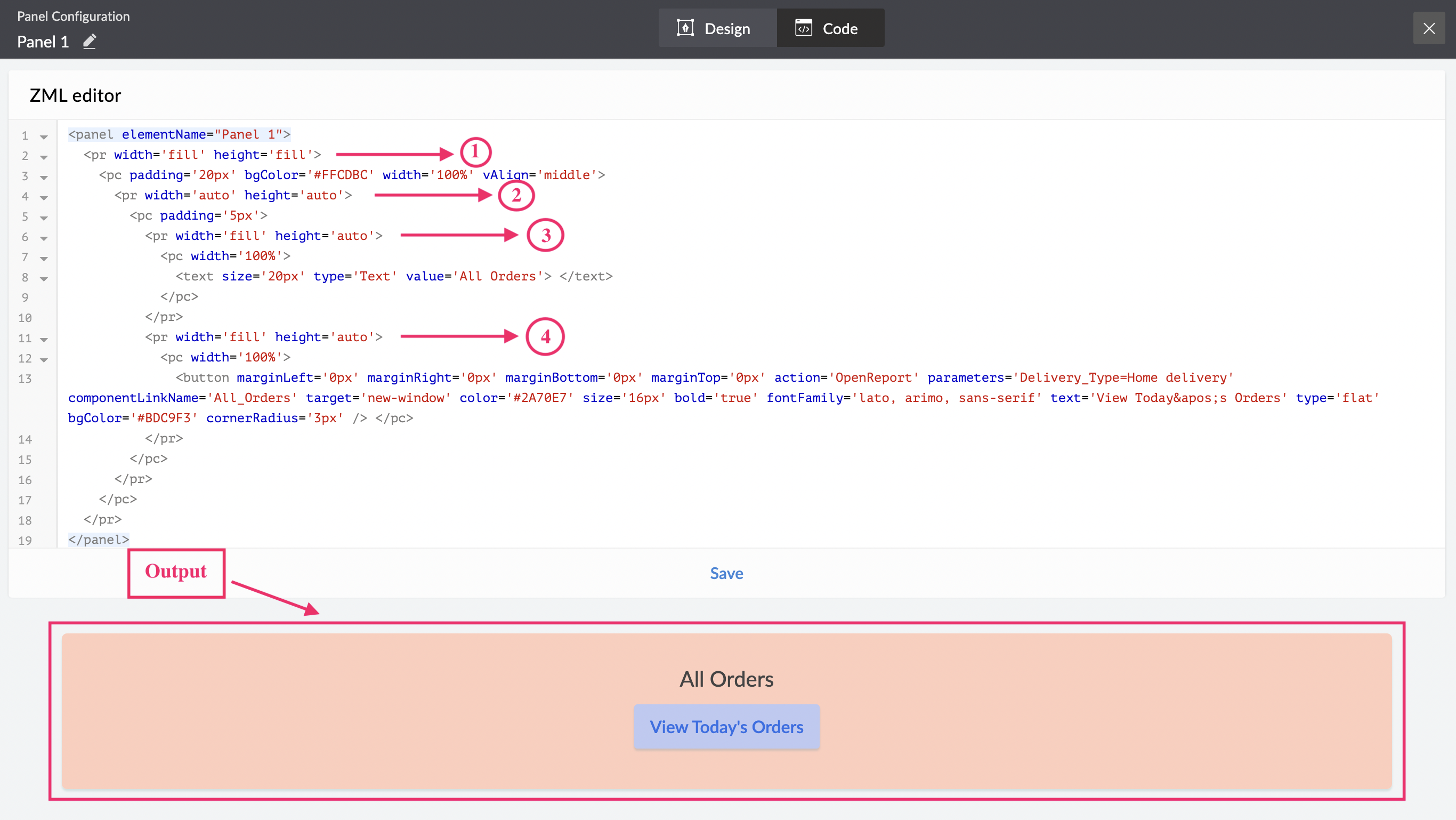The width and height of the screenshot is (1456, 820).
Task: Click the Code tab icon
Action: pos(803,28)
